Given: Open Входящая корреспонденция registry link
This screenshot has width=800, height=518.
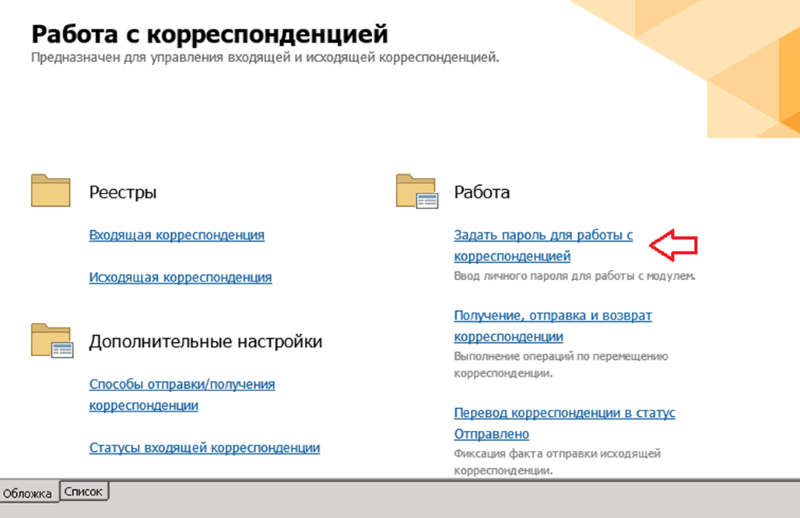Looking at the screenshot, I should coord(177,235).
